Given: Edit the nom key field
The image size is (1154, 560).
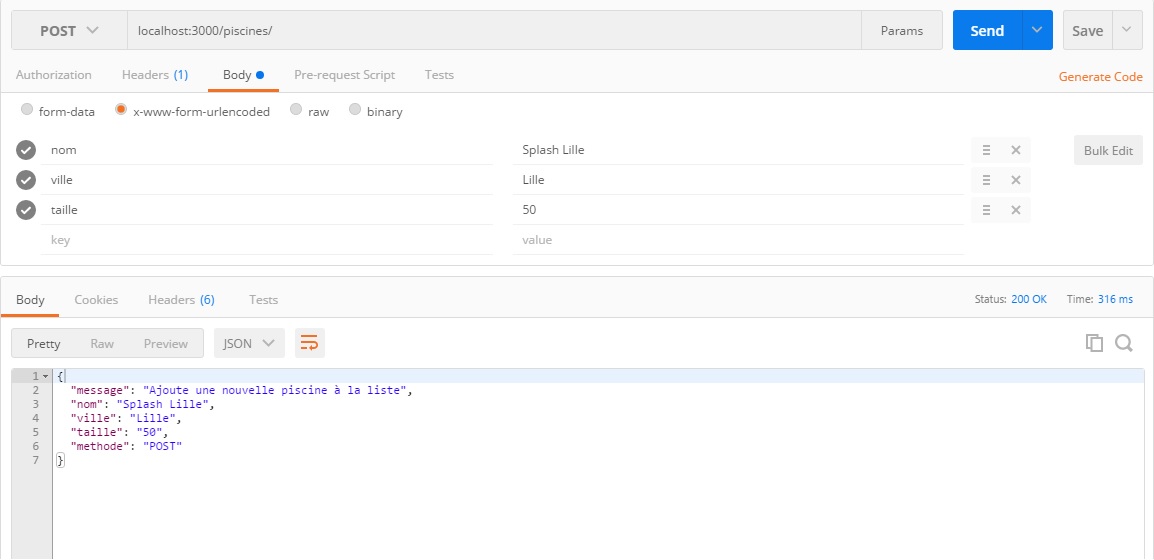Looking at the screenshot, I should click(266, 150).
